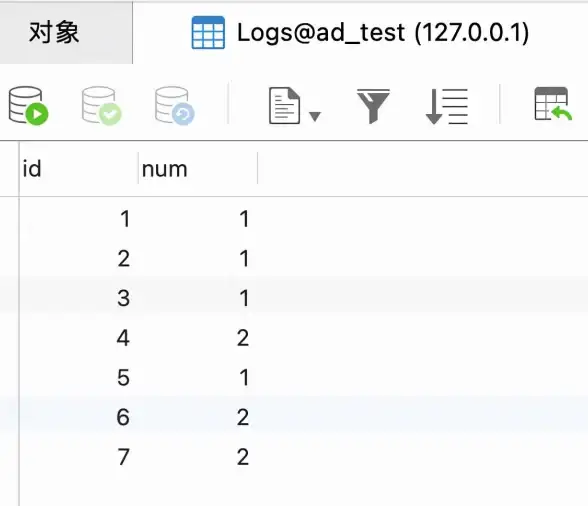Select the id cell with value 7

click(79, 457)
